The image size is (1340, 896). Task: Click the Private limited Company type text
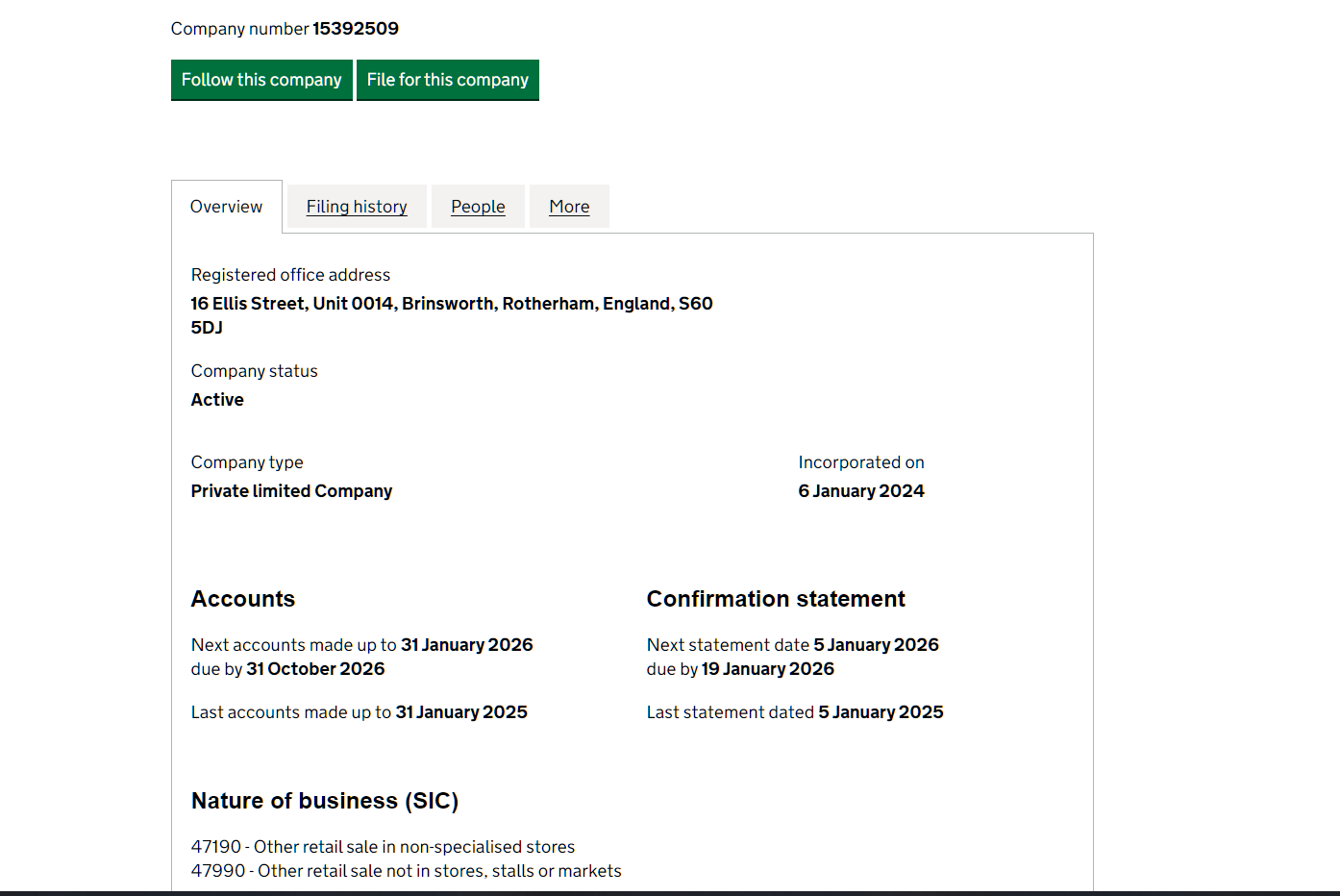[291, 491]
